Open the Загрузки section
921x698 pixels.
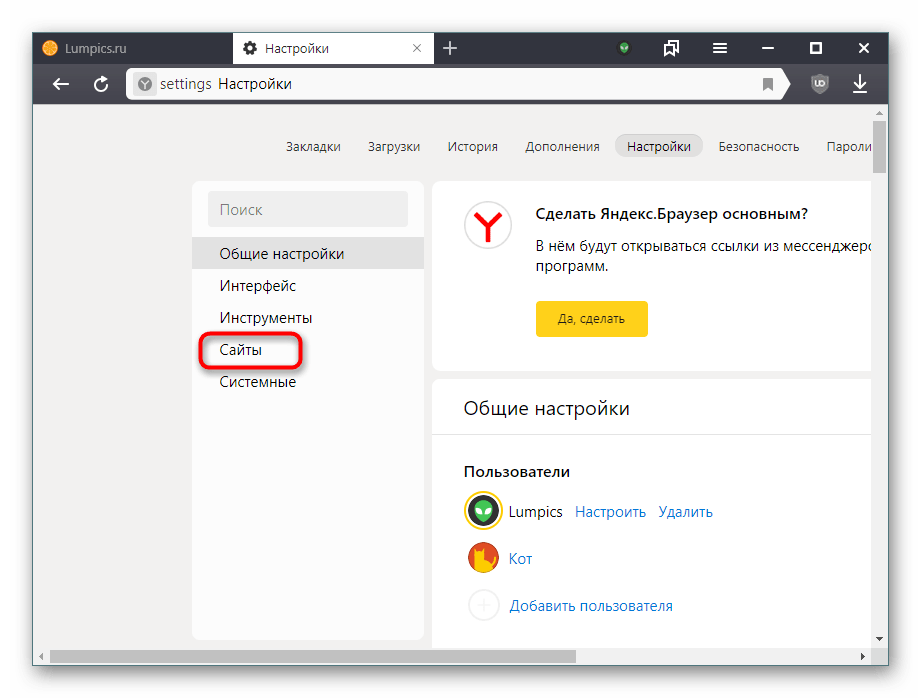coord(394,146)
